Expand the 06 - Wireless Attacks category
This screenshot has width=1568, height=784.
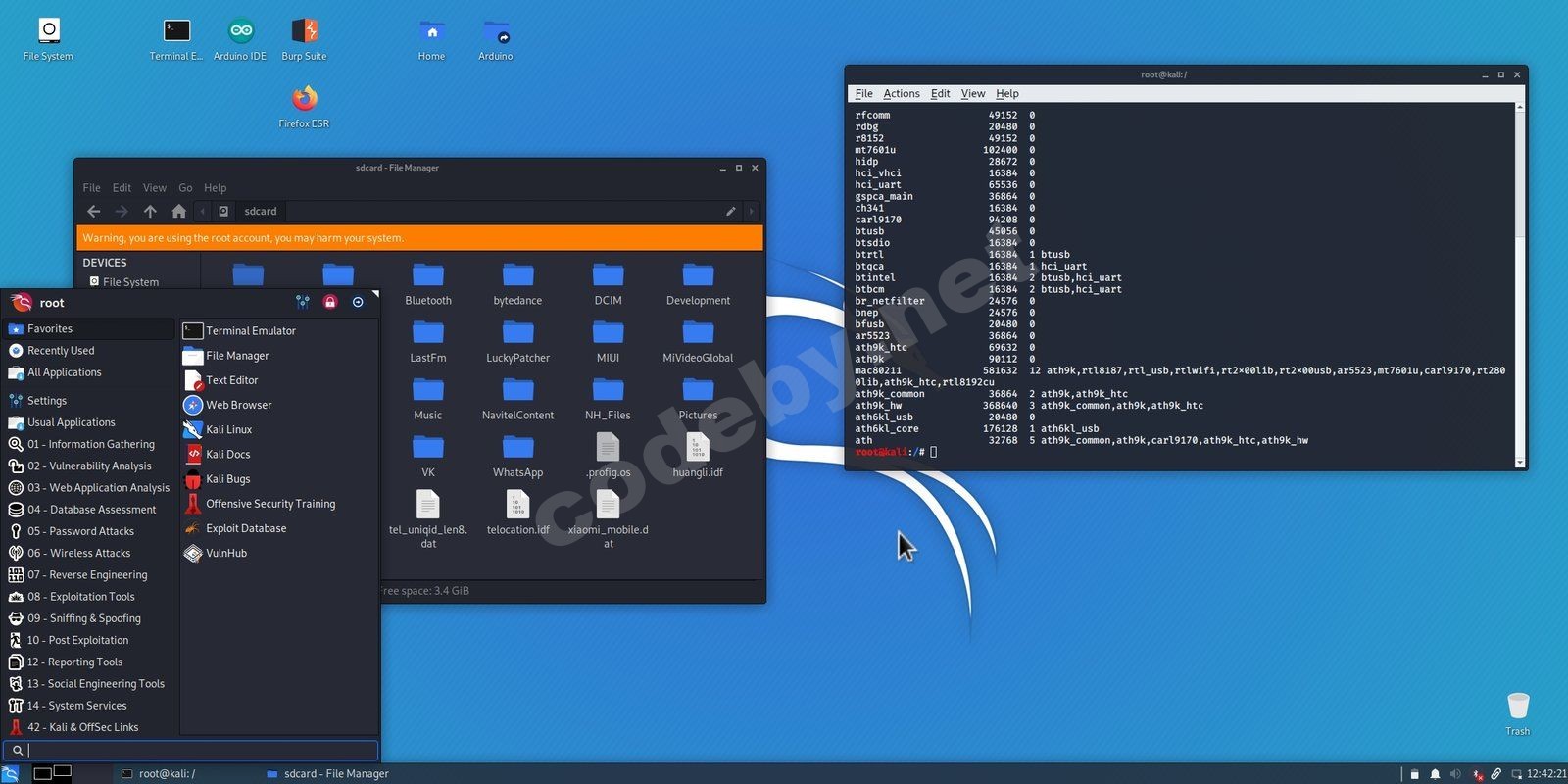pyautogui.click(x=78, y=553)
